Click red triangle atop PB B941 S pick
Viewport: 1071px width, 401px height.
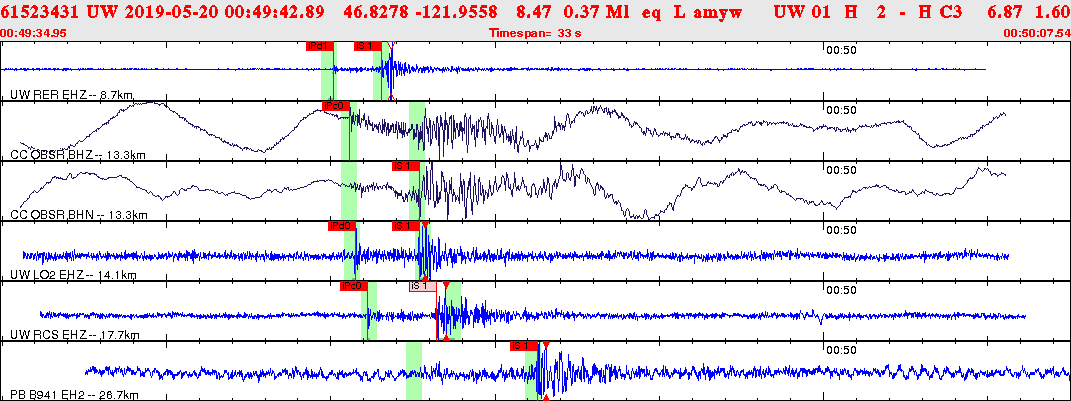tap(546, 344)
